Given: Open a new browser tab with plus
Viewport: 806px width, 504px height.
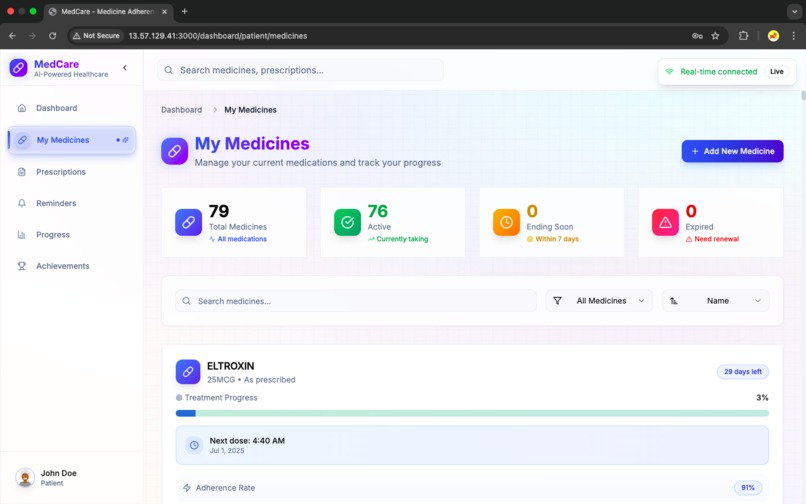Looking at the screenshot, I should [185, 11].
